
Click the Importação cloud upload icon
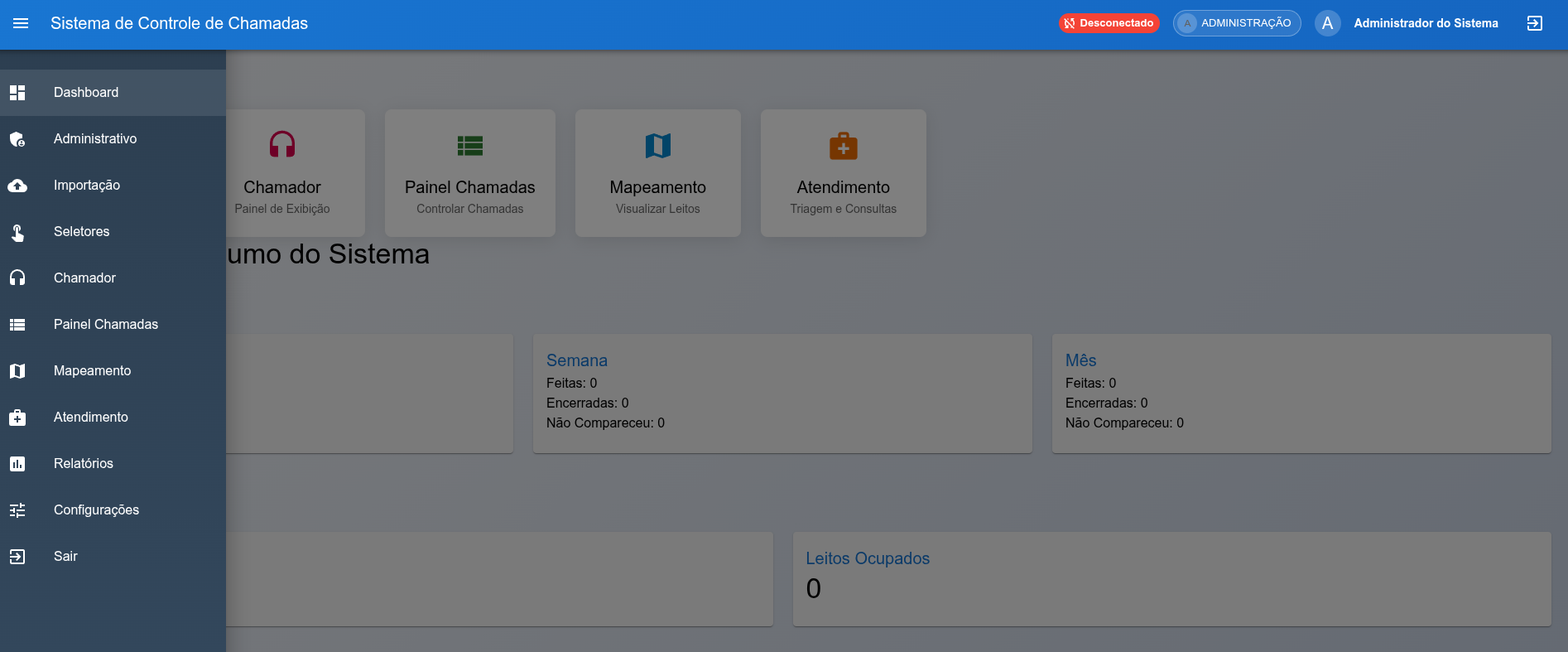17,186
